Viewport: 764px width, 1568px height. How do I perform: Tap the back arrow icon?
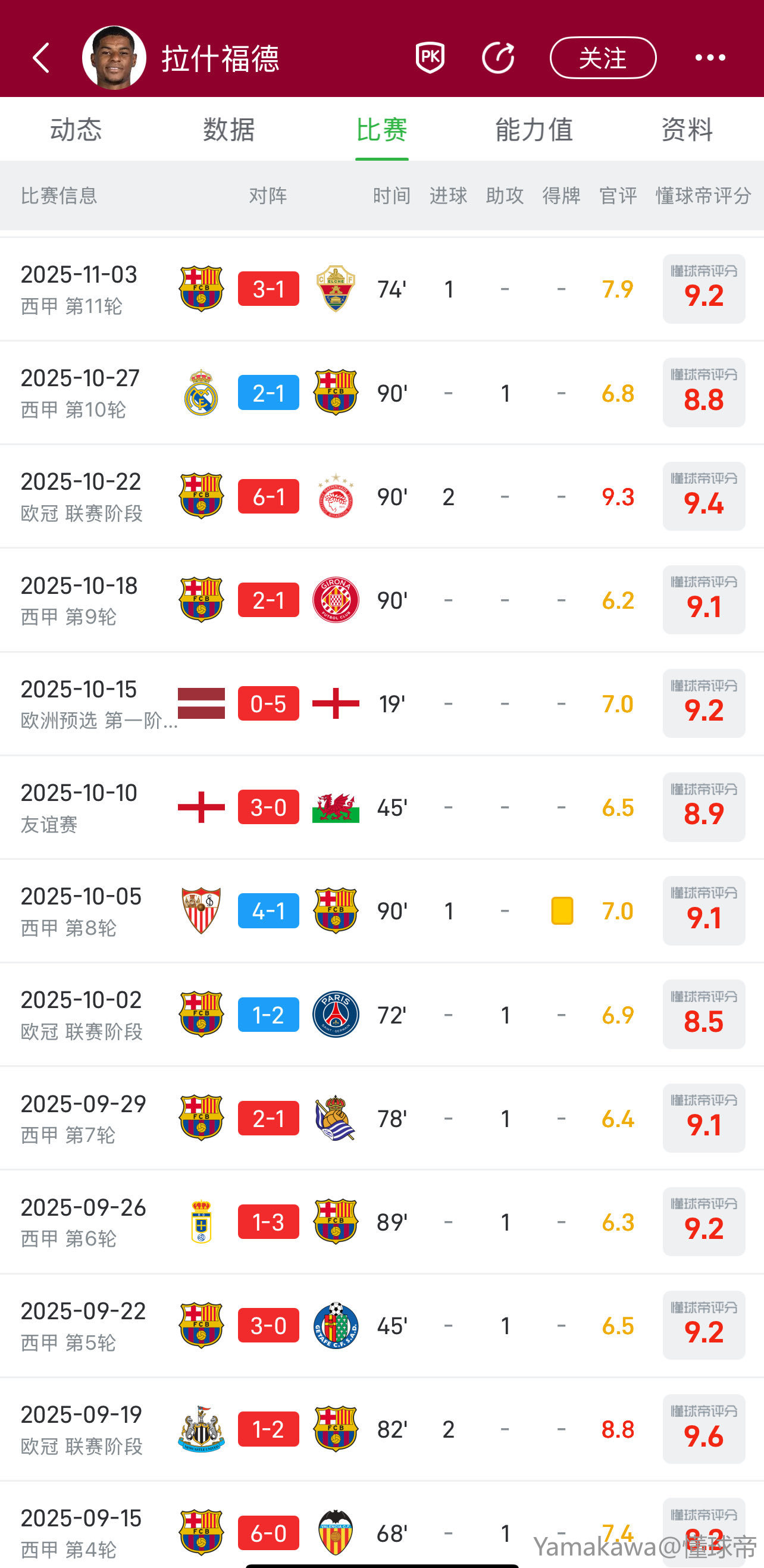click(x=42, y=58)
